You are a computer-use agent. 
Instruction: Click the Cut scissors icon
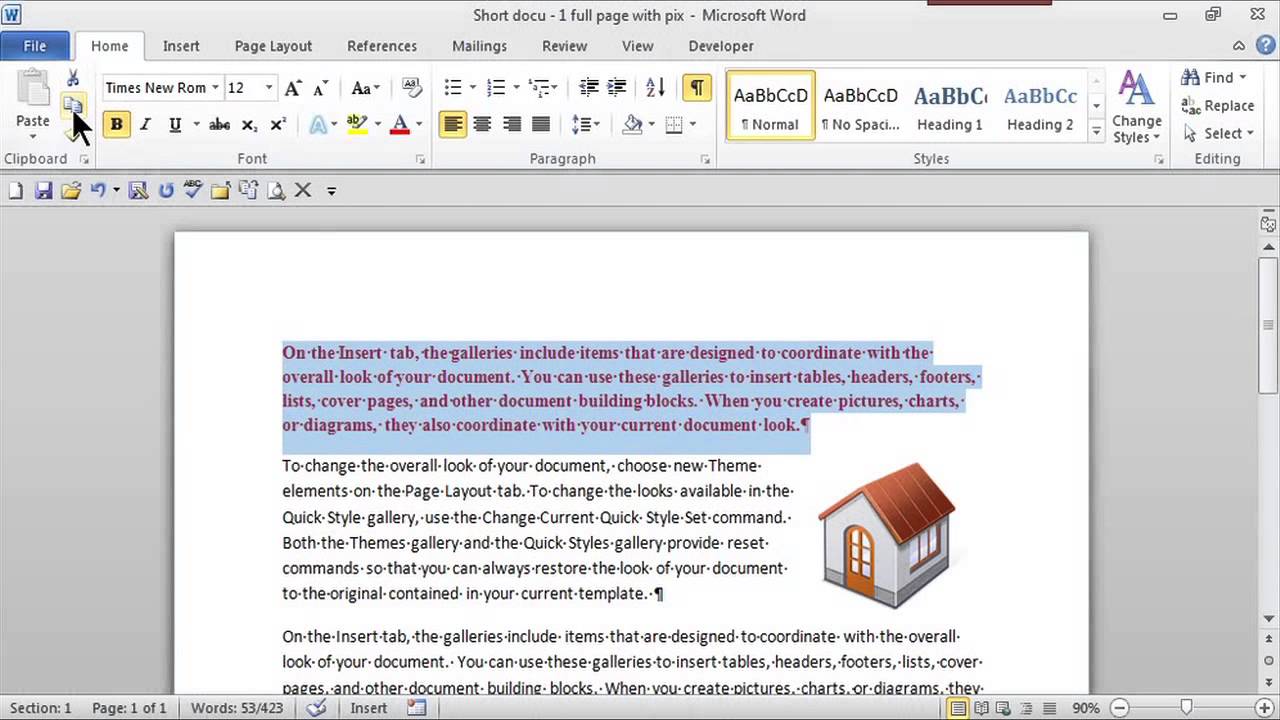click(73, 78)
